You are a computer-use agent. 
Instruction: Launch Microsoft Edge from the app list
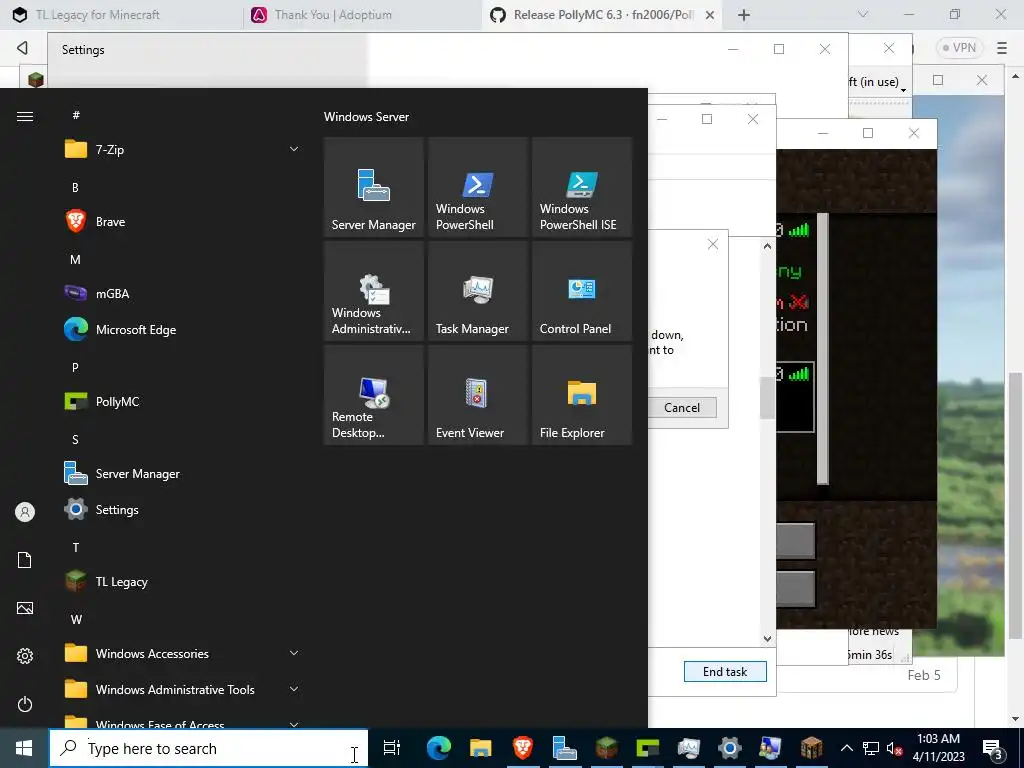click(182, 330)
